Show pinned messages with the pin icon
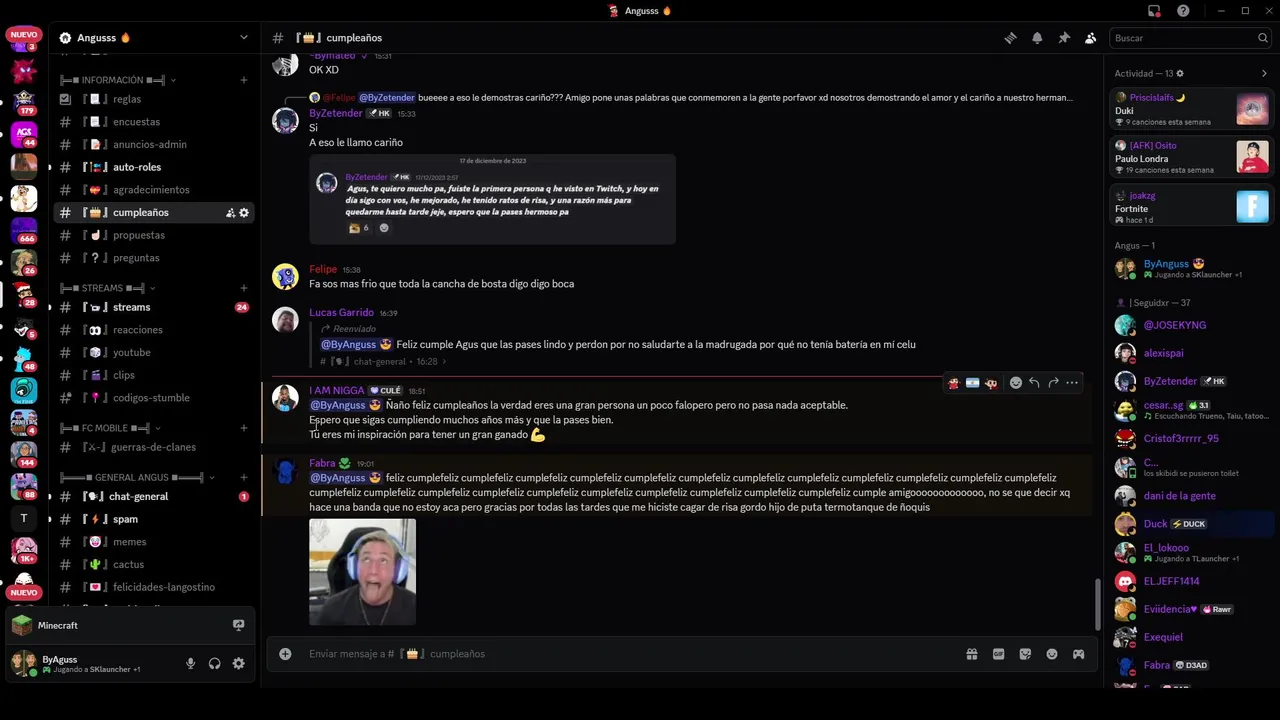The height and width of the screenshot is (720, 1280). pyautogui.click(x=1064, y=38)
